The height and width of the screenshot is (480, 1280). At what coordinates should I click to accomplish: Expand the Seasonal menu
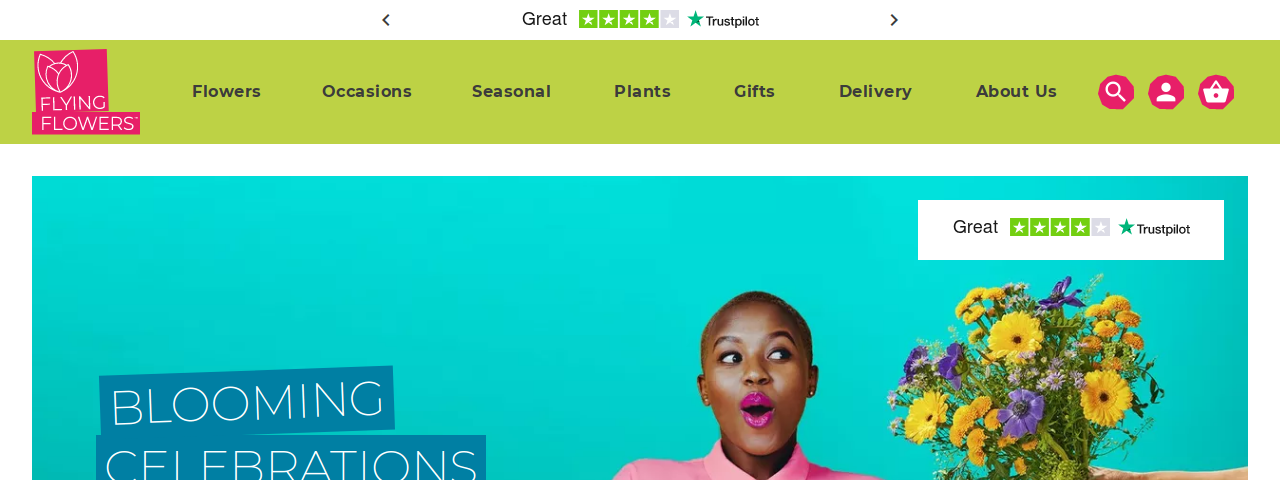point(511,92)
